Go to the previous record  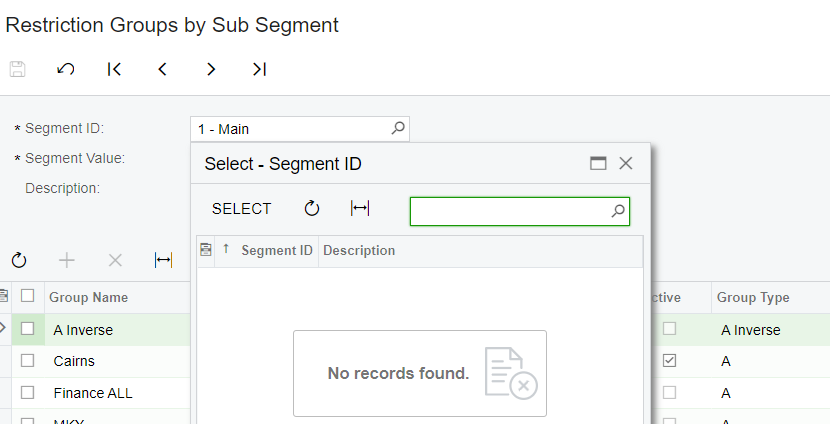[162, 69]
